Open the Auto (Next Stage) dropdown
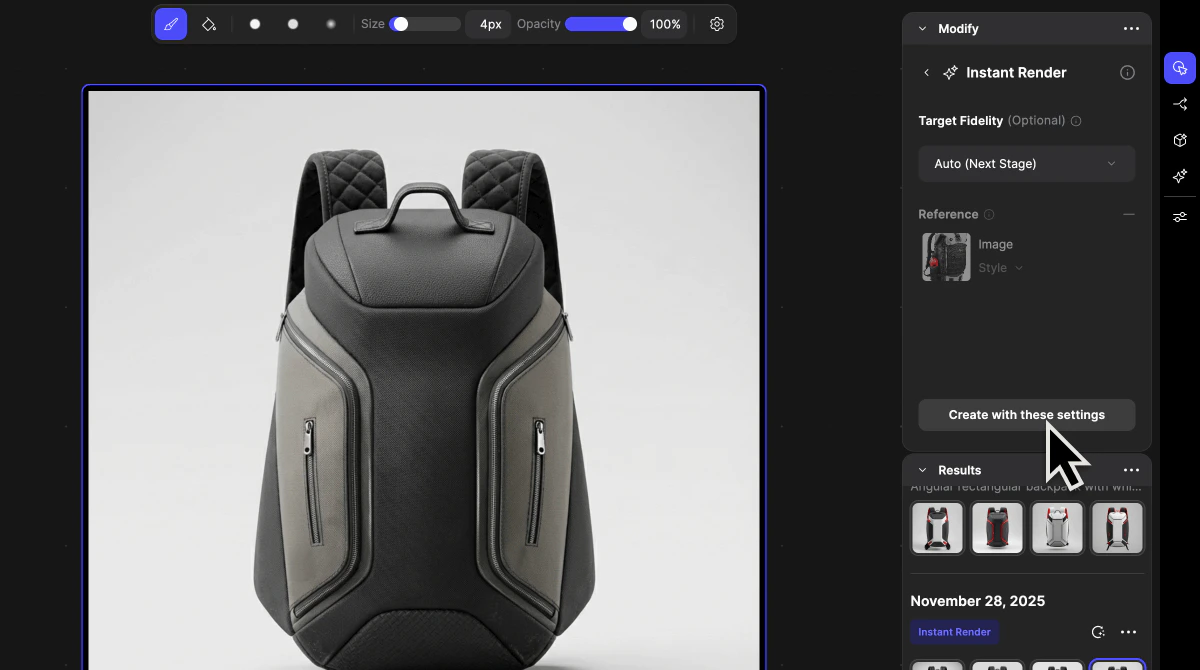 pos(1026,164)
